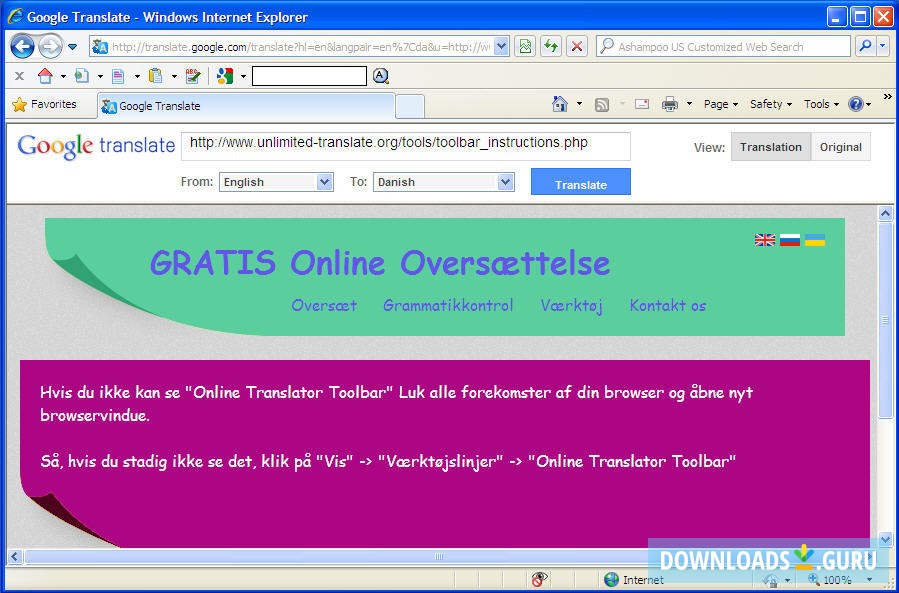Click the horizontal scrollbar left arrow
Image resolution: width=899 pixels, height=593 pixels.
(15, 556)
